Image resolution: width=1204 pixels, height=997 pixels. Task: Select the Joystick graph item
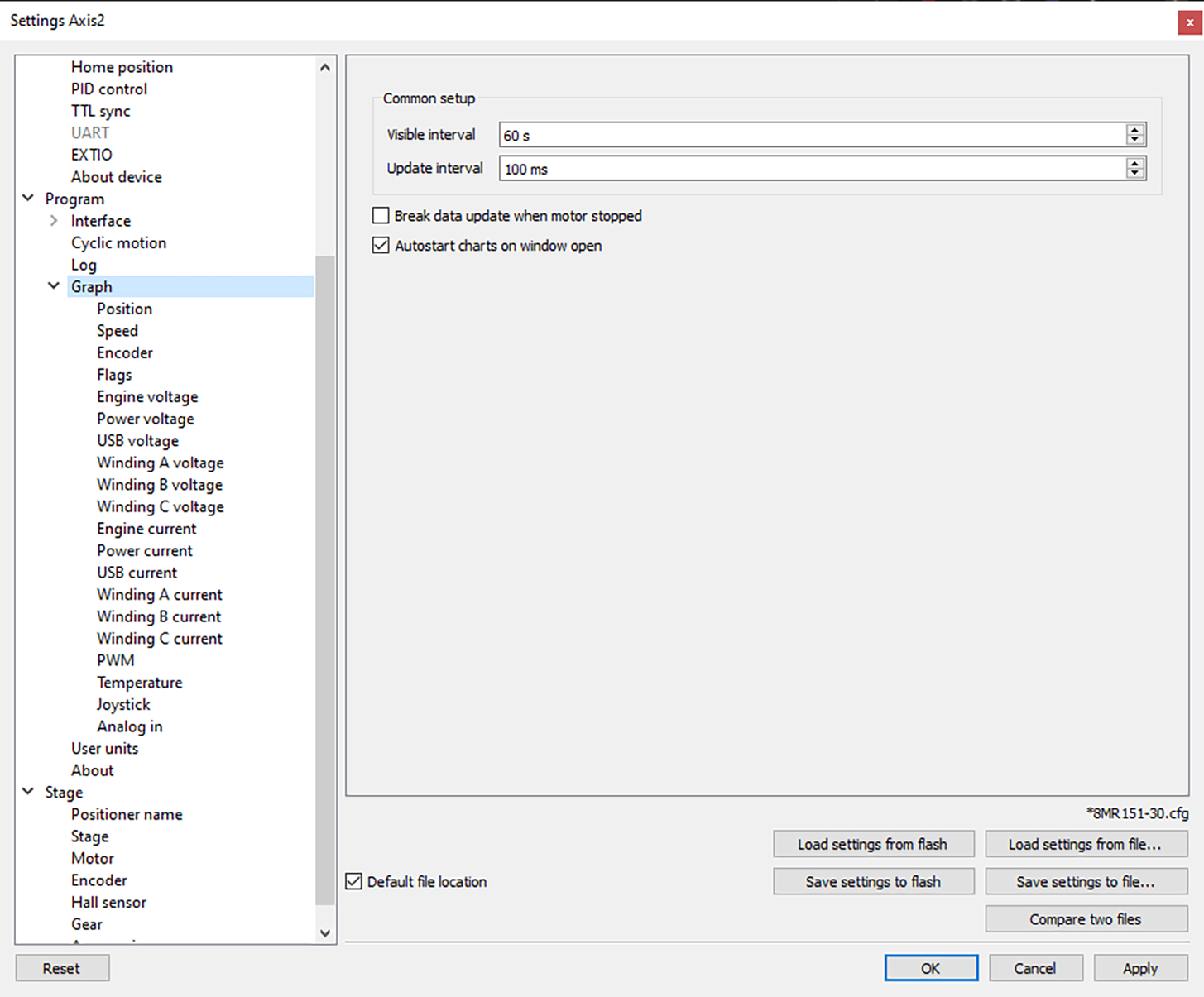point(123,705)
